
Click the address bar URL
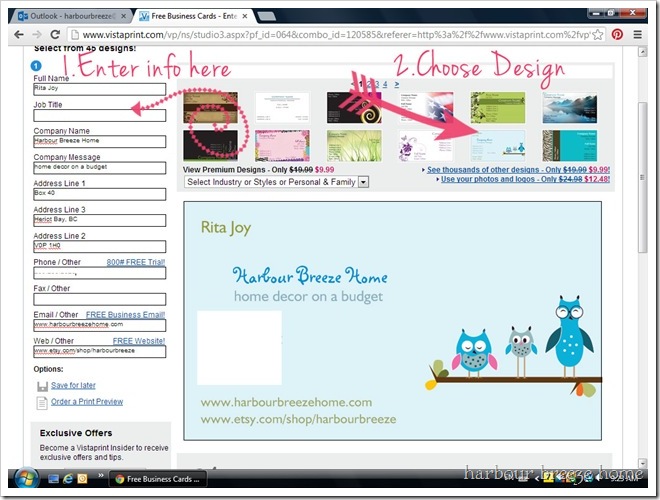336,35
